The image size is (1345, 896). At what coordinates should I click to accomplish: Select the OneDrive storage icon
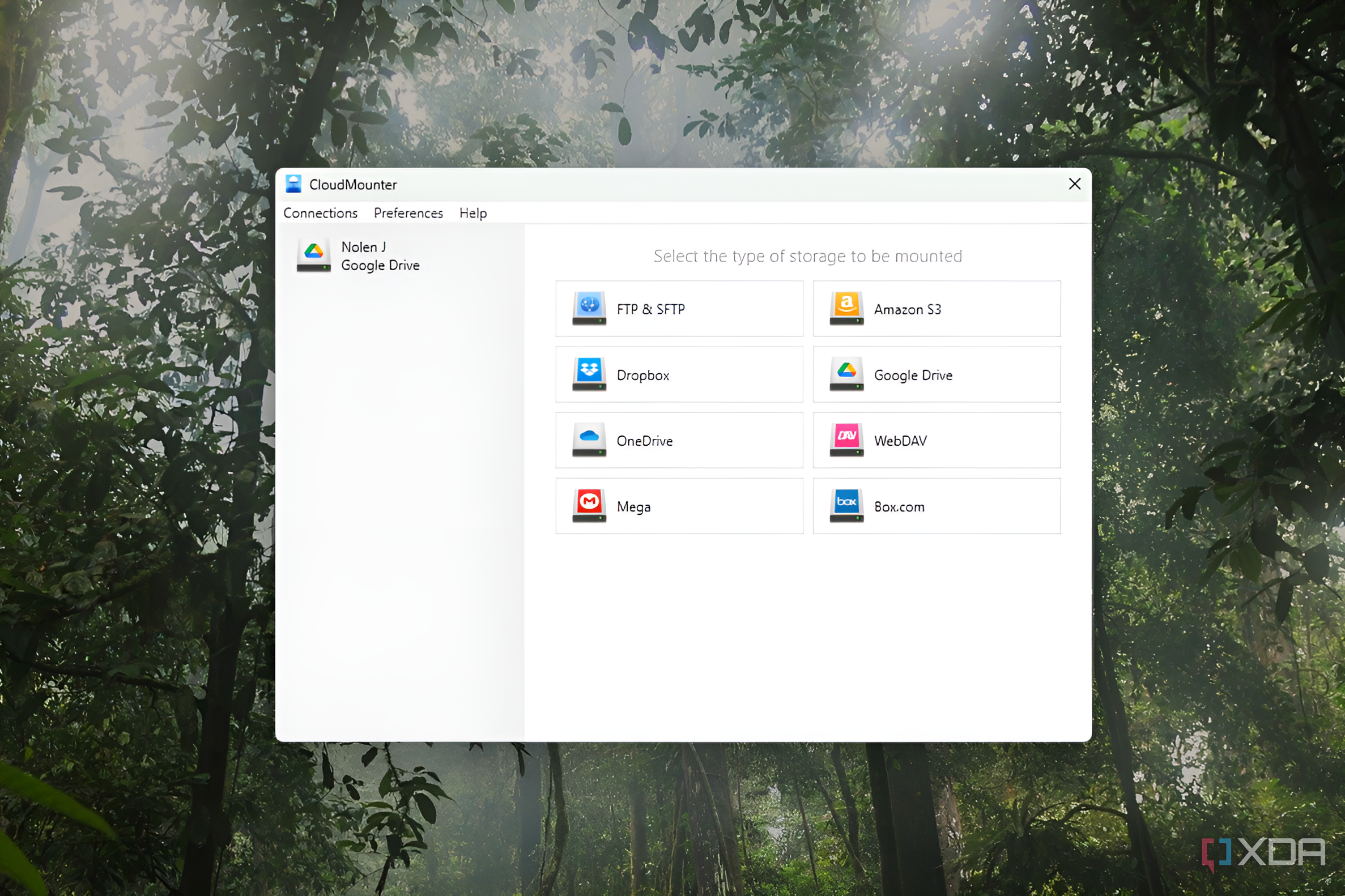click(x=589, y=439)
